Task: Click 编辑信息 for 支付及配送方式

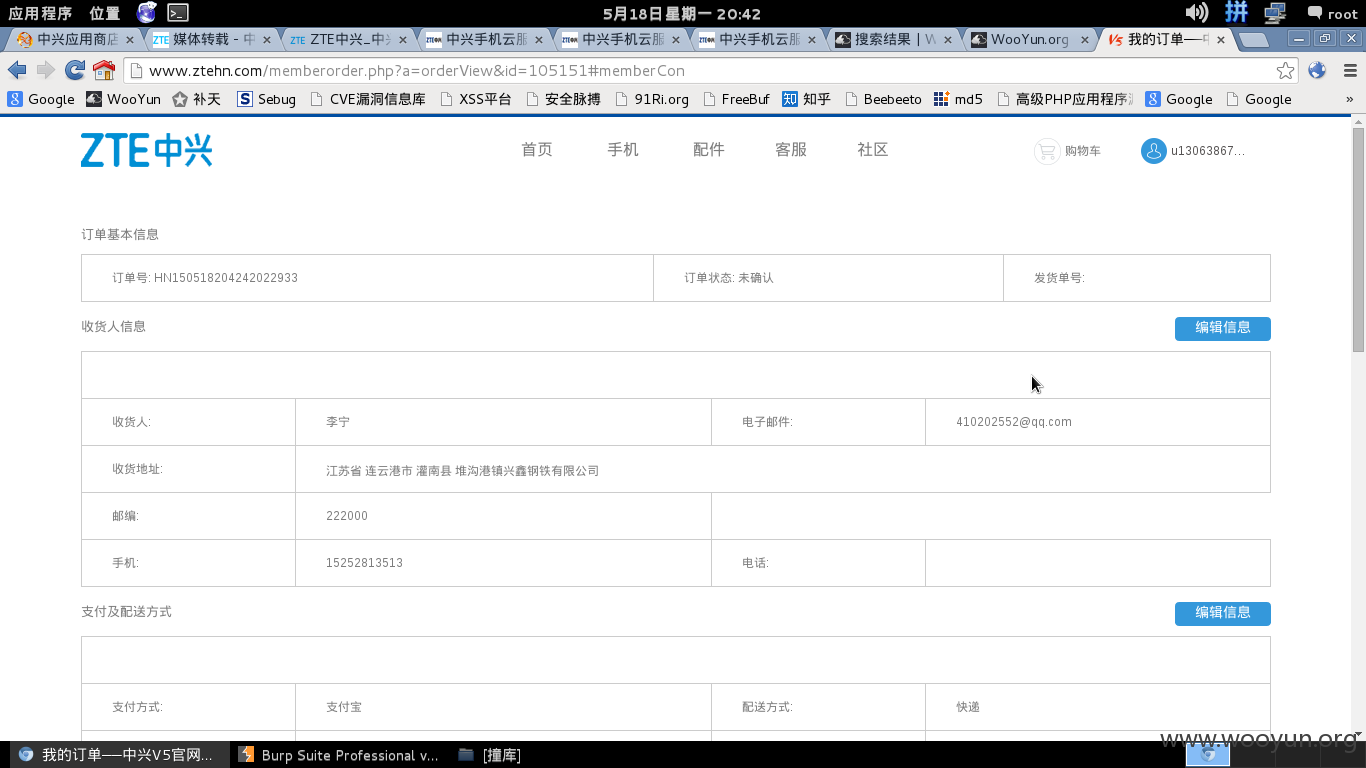Action: [1222, 613]
